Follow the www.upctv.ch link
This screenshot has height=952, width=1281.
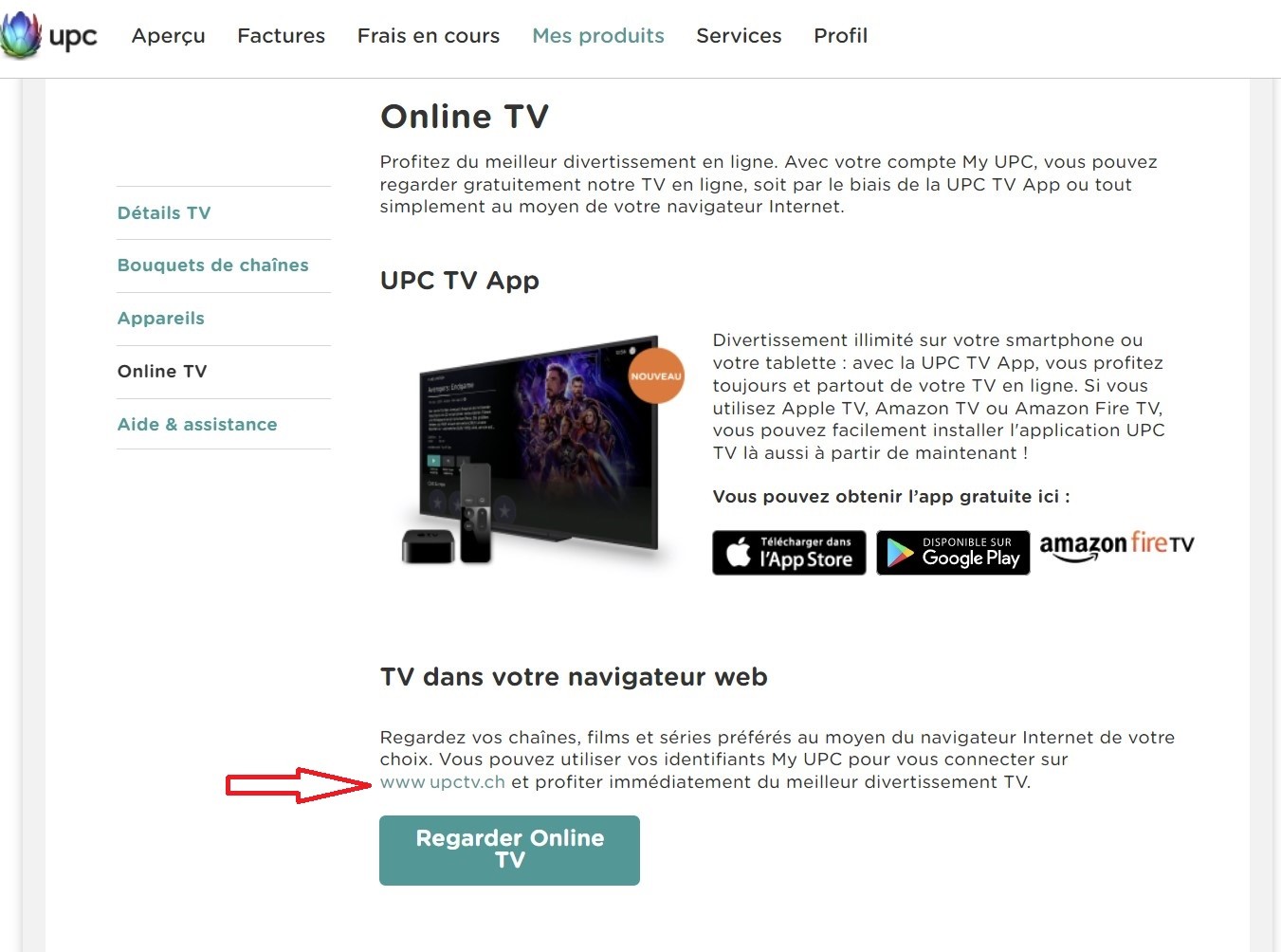tap(443, 782)
